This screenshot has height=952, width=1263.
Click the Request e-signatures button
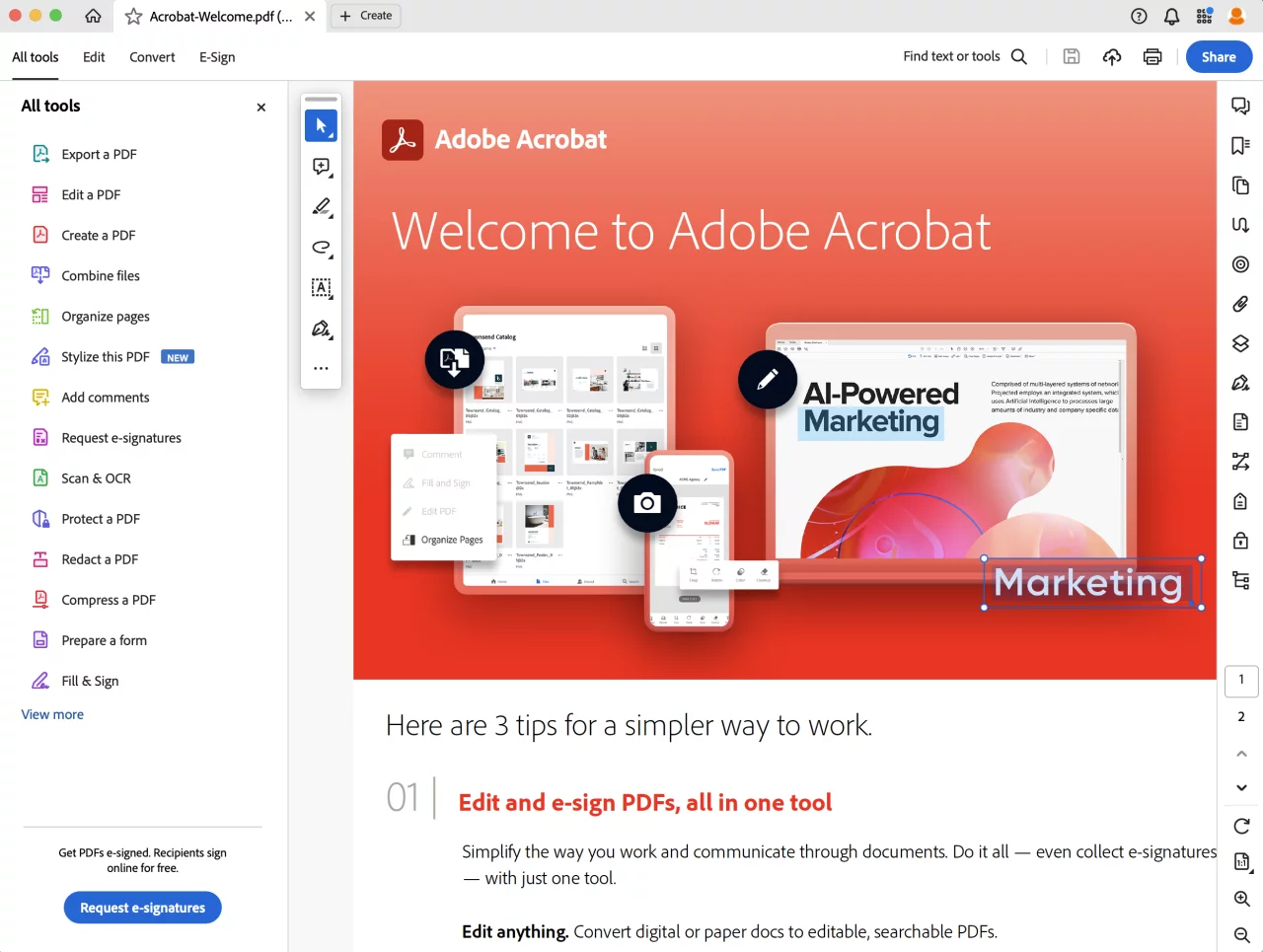(x=142, y=907)
